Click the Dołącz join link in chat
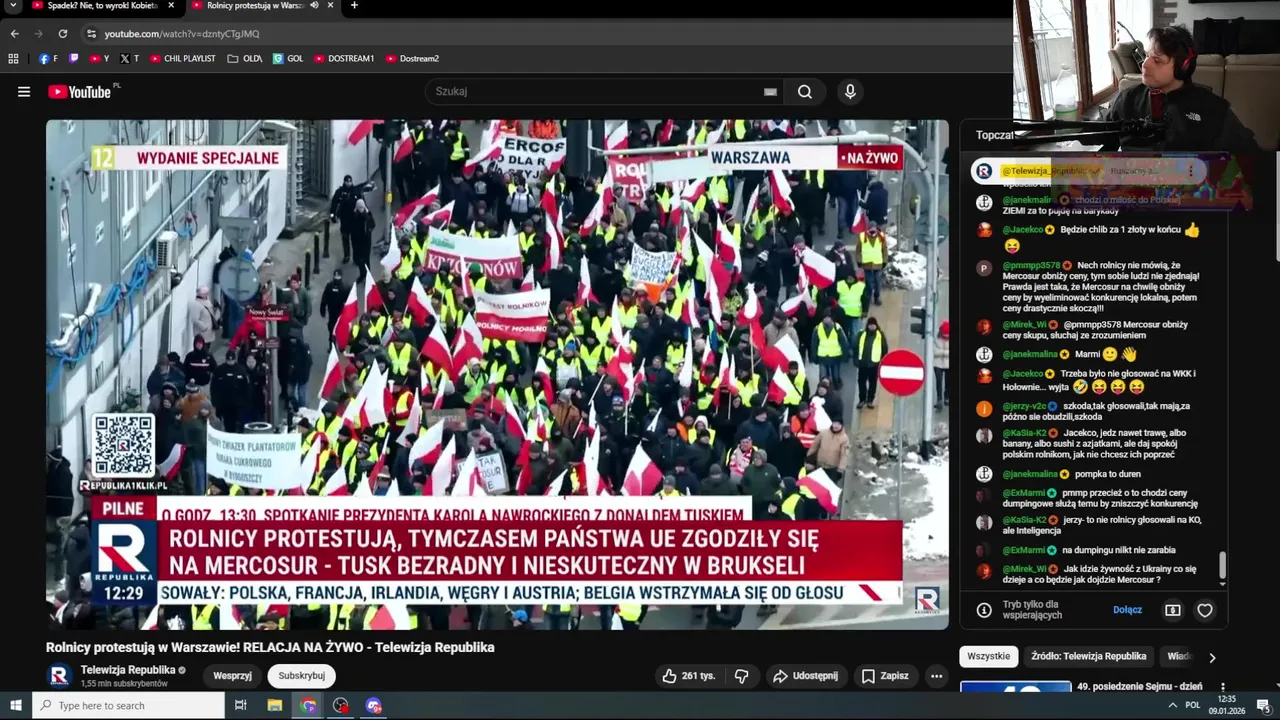This screenshot has width=1280, height=720. click(1127, 610)
